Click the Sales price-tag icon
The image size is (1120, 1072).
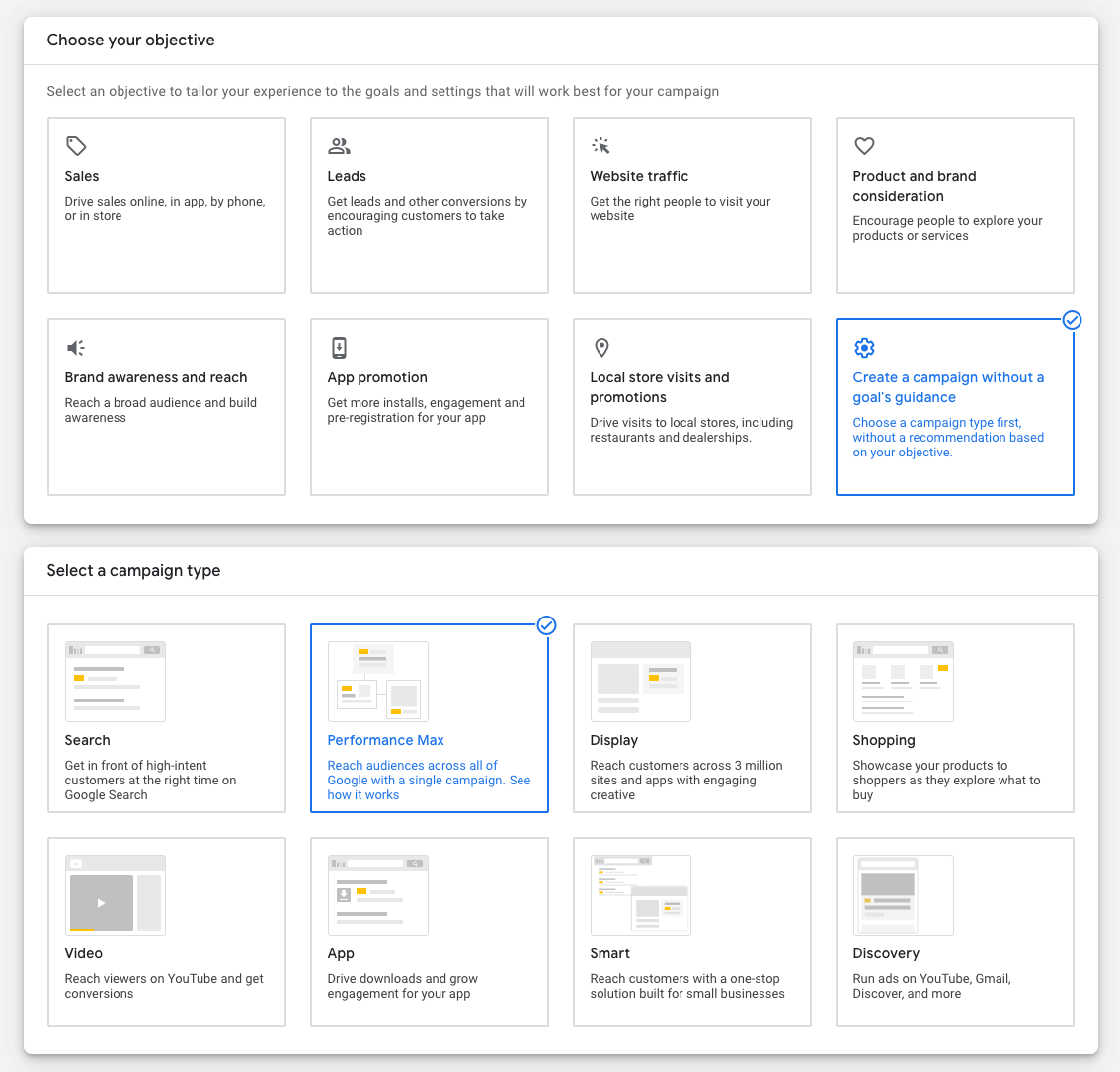pyautogui.click(x=76, y=145)
